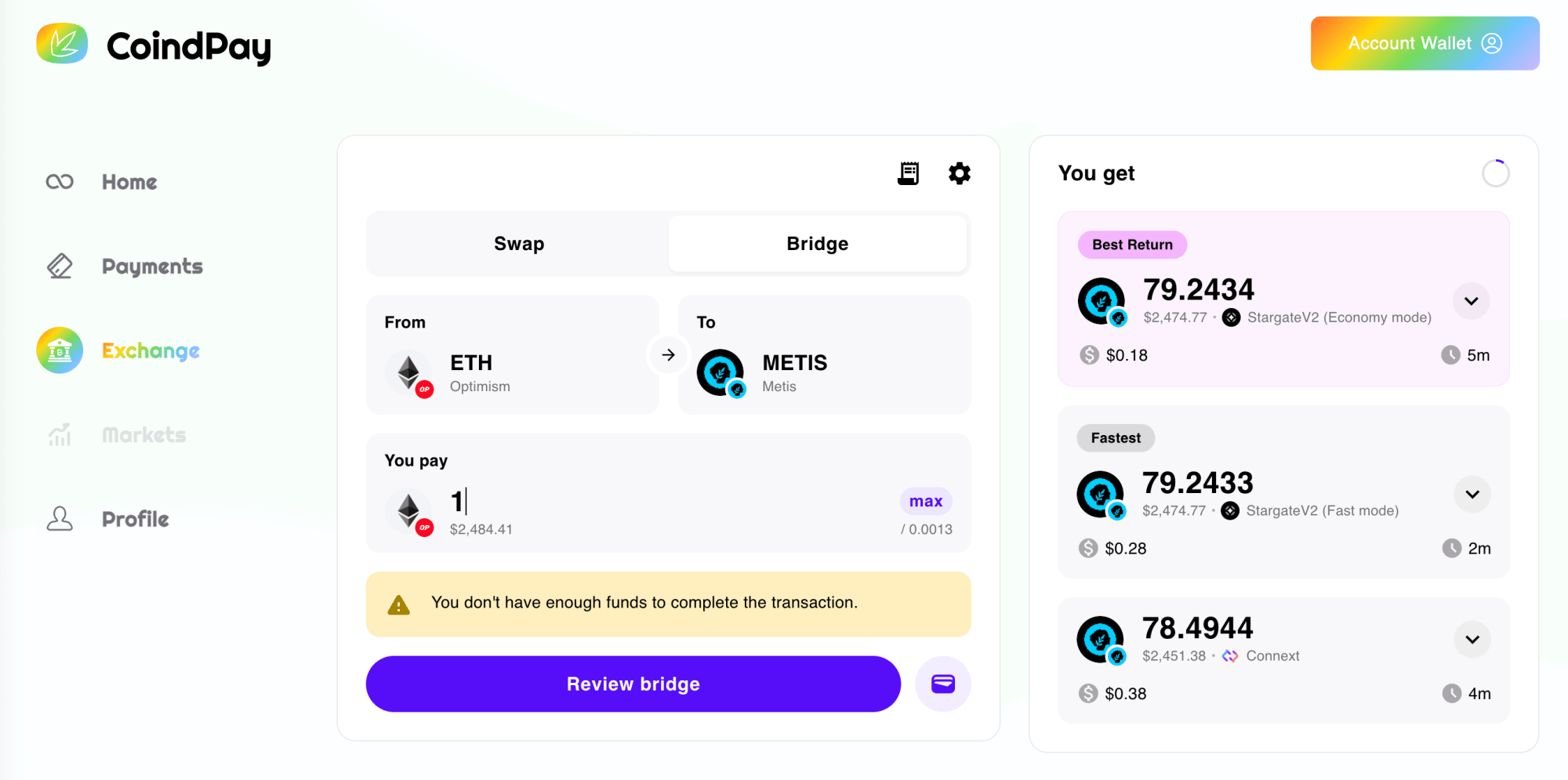Expand the StargateV2 Fast mode route

1472,495
